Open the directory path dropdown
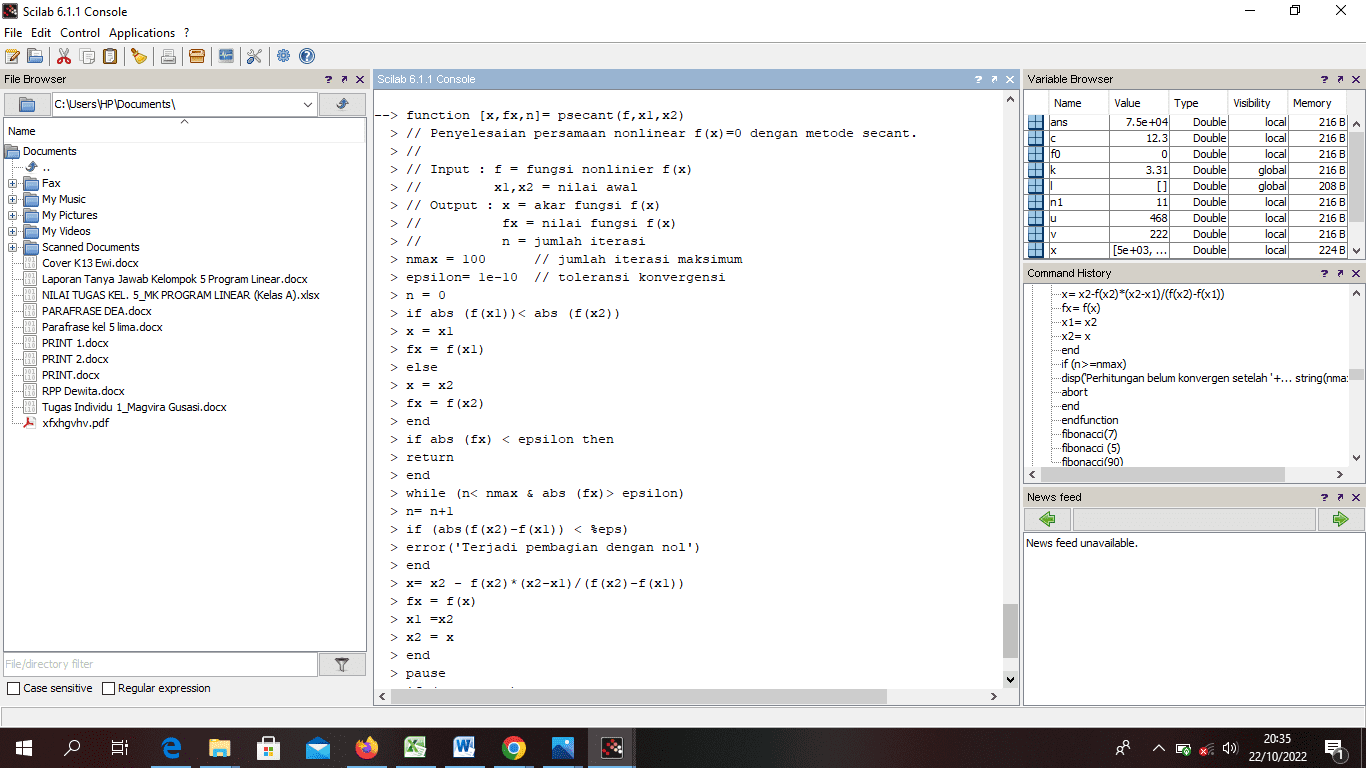 pyautogui.click(x=308, y=104)
